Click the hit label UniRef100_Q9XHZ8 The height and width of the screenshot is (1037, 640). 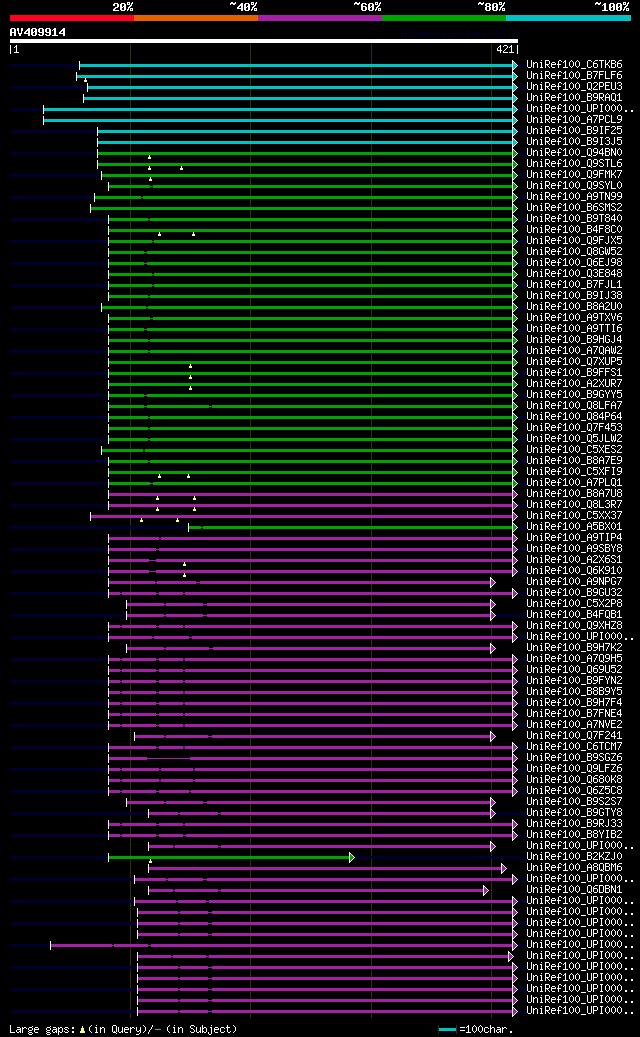574,626
